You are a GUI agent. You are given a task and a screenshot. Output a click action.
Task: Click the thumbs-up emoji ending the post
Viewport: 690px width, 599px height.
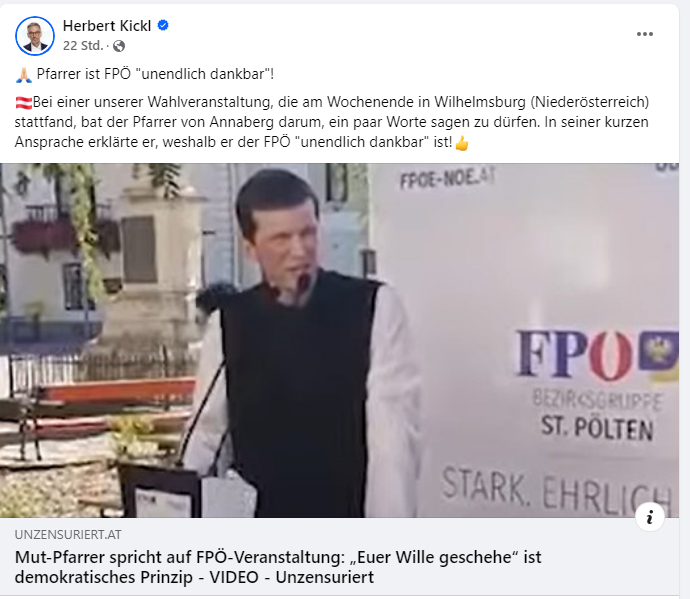pos(462,143)
